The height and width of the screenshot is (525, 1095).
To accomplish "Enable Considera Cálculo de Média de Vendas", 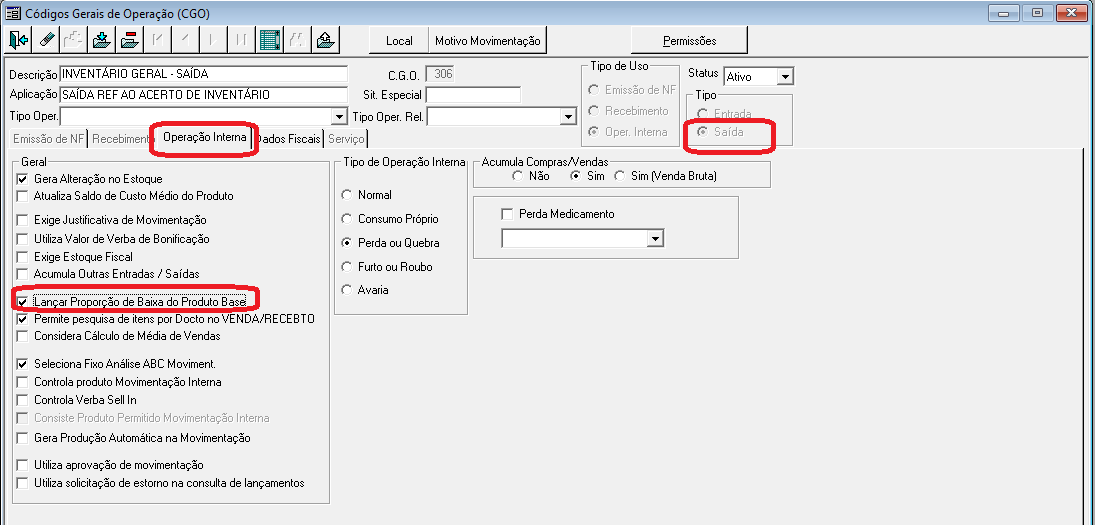I will point(23,336).
